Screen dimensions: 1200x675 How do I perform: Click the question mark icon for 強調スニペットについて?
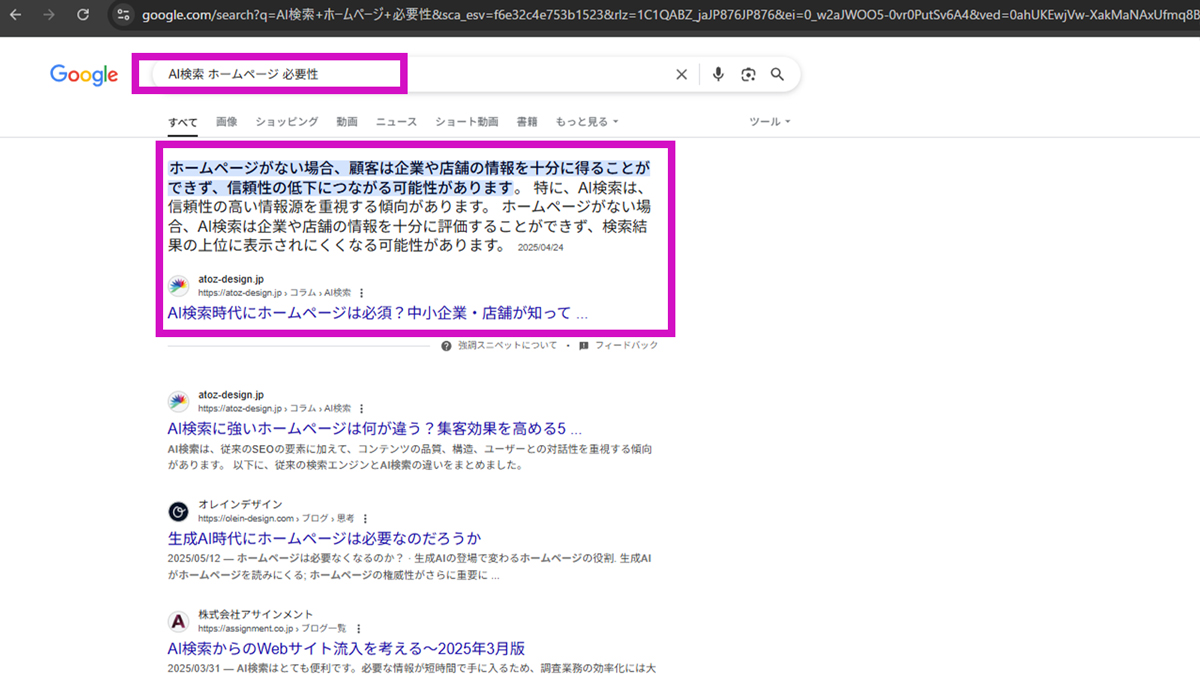(447, 345)
